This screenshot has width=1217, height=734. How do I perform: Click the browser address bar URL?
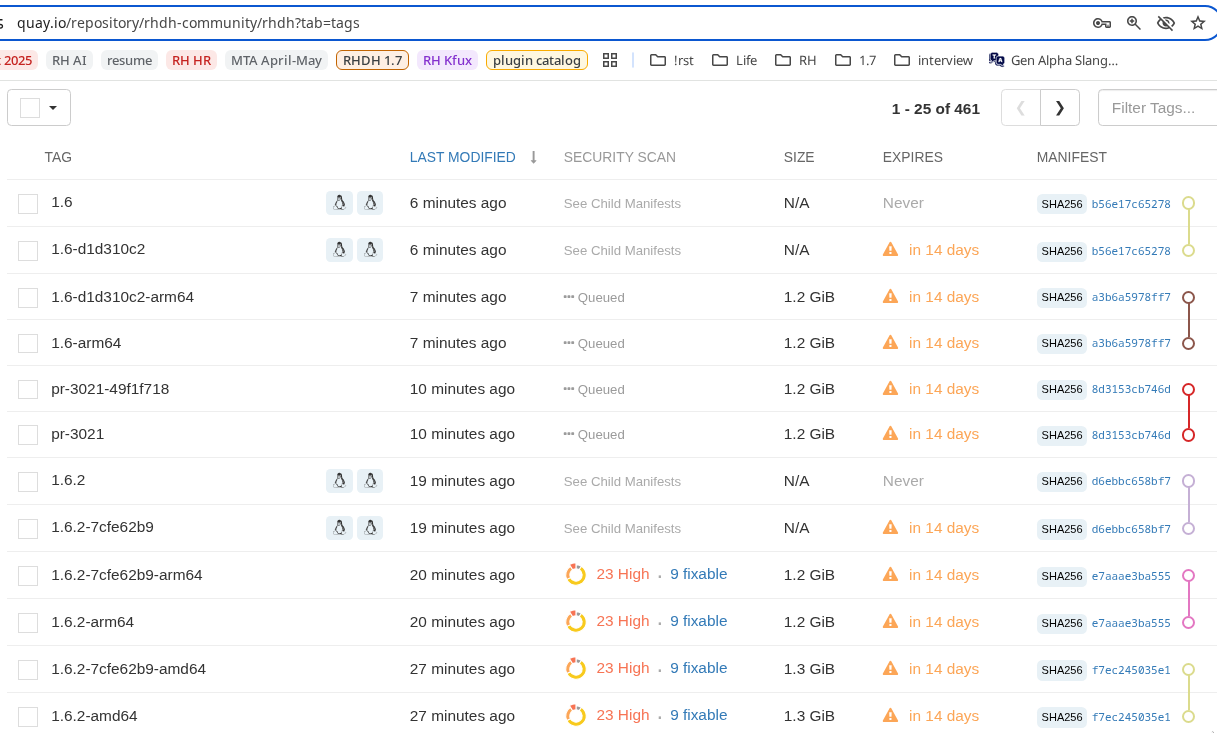point(188,22)
